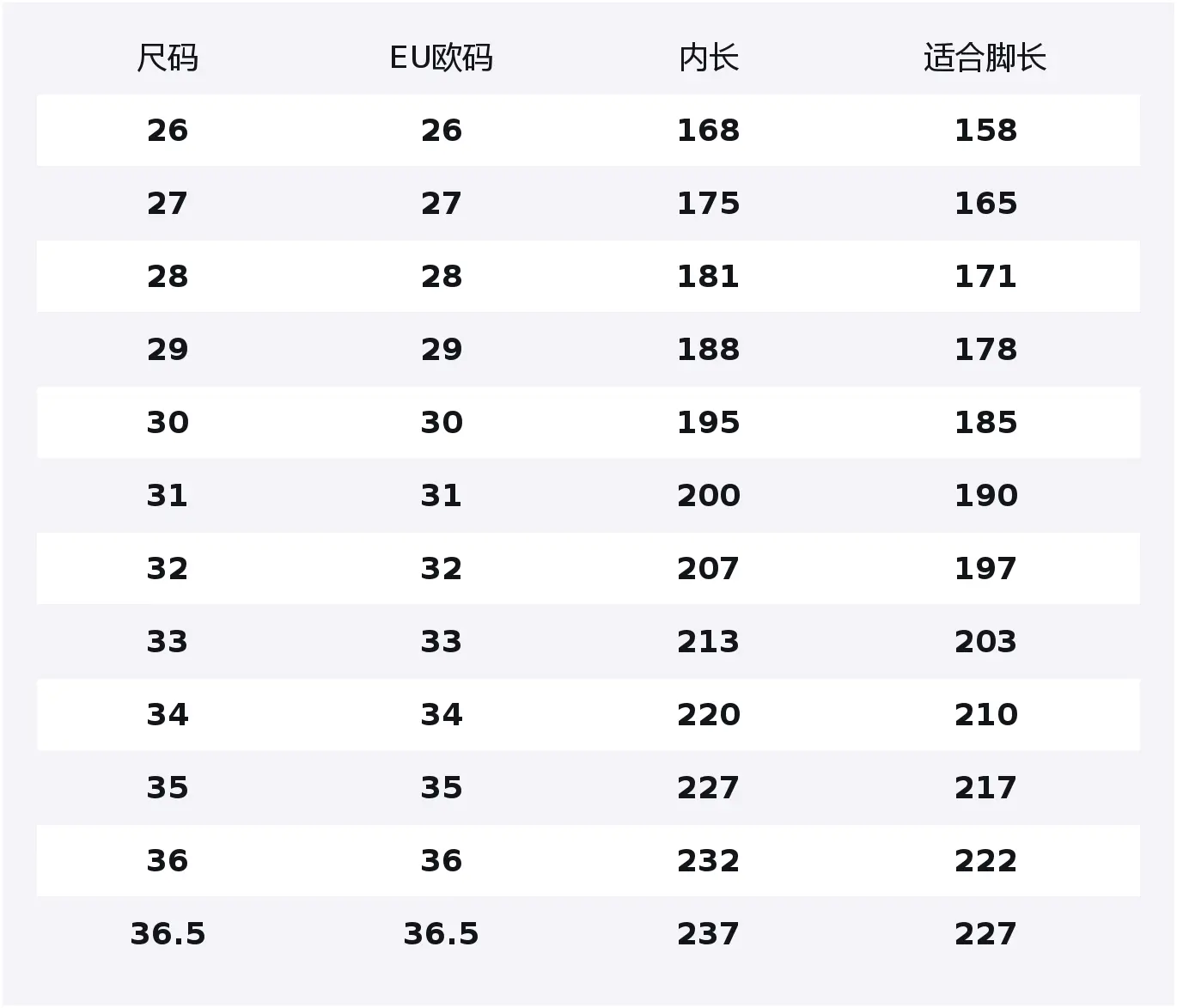Viewport: 1177px width, 1008px height.
Task: Select the 158 foot length cell
Action: [985, 131]
